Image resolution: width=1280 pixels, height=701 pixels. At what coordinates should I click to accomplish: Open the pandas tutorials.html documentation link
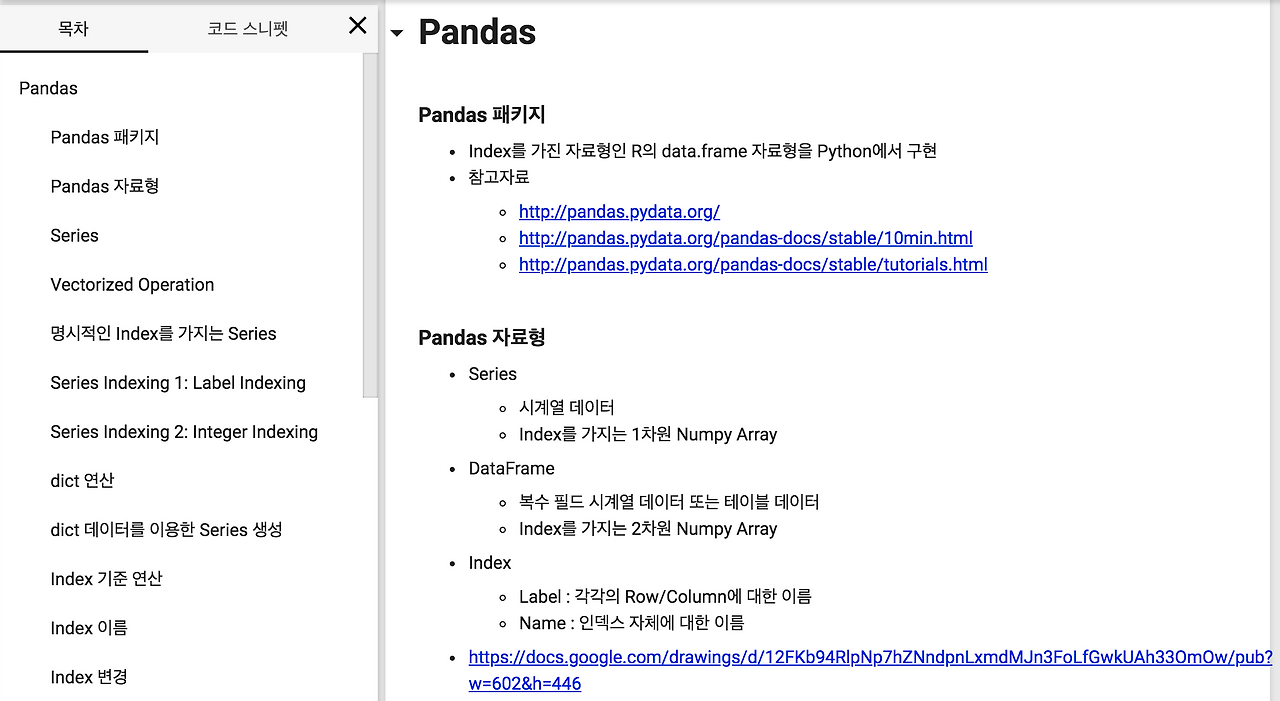coord(753,264)
